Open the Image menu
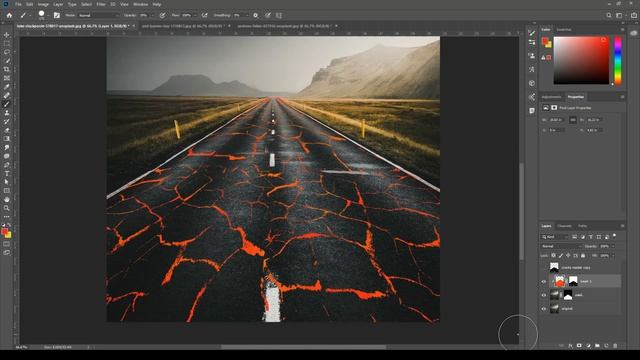Image resolution: width=640 pixels, height=360 pixels. pyautogui.click(x=43, y=4)
